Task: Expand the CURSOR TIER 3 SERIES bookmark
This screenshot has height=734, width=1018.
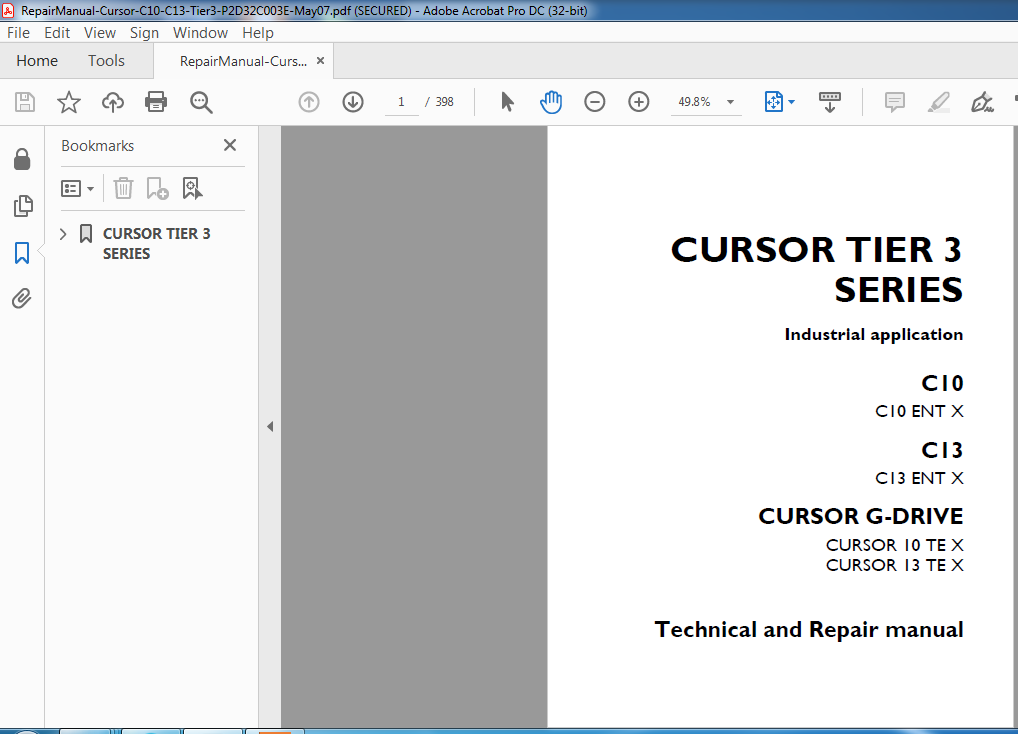Action: [63, 234]
